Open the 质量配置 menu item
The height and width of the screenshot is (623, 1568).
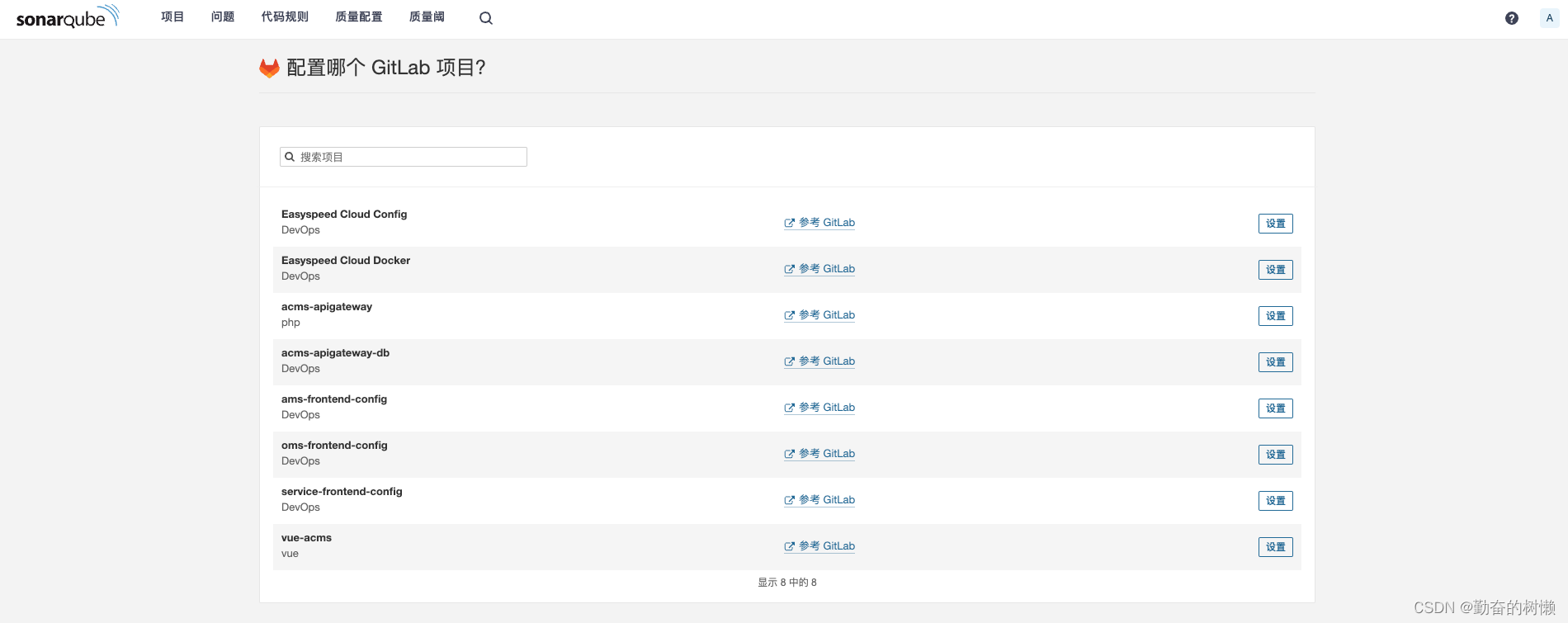point(359,17)
